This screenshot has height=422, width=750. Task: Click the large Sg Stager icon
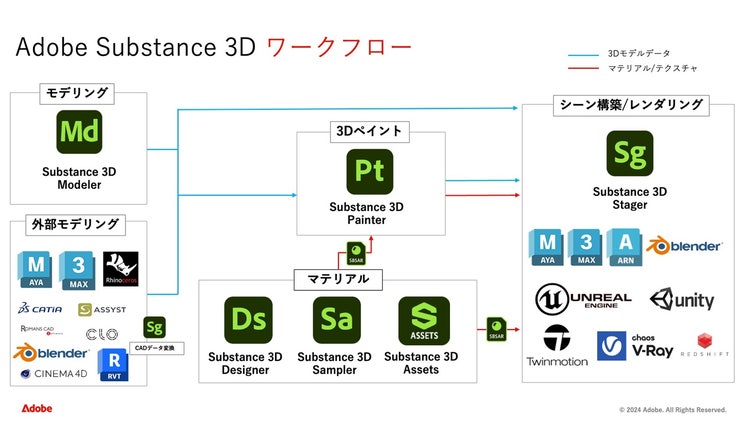[629, 154]
